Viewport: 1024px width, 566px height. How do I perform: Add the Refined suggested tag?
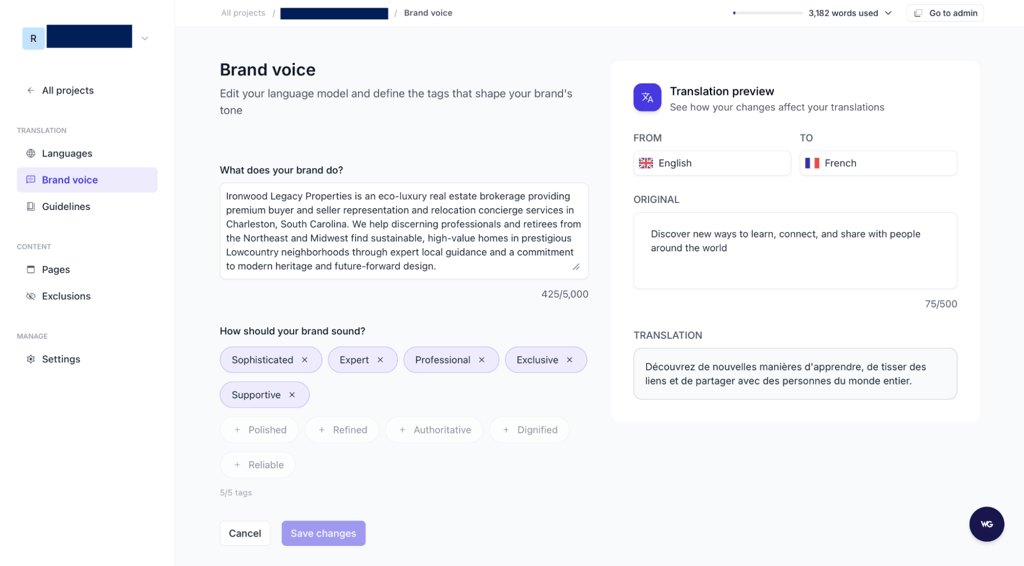pos(342,430)
